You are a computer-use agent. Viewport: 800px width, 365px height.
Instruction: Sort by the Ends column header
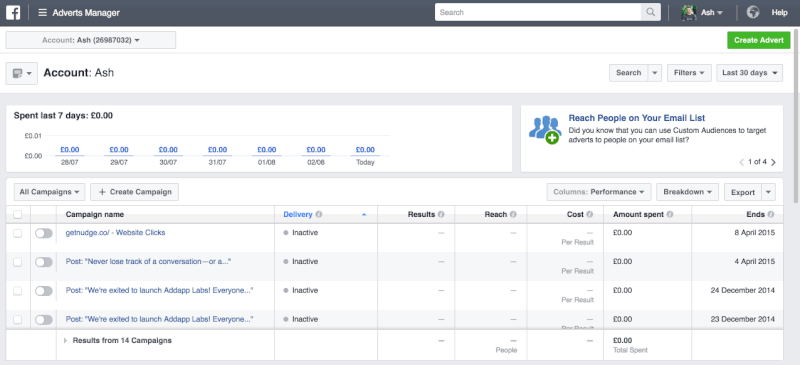[757, 215]
